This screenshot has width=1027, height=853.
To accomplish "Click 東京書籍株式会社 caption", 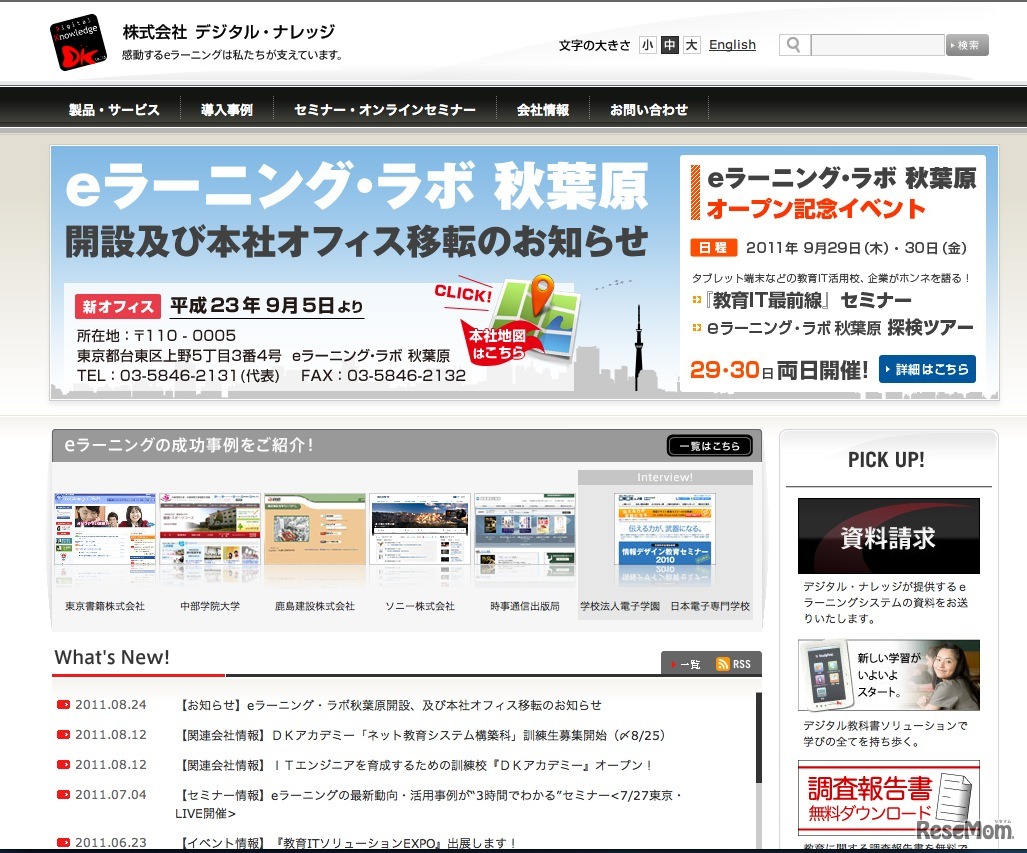I will (x=105, y=606).
